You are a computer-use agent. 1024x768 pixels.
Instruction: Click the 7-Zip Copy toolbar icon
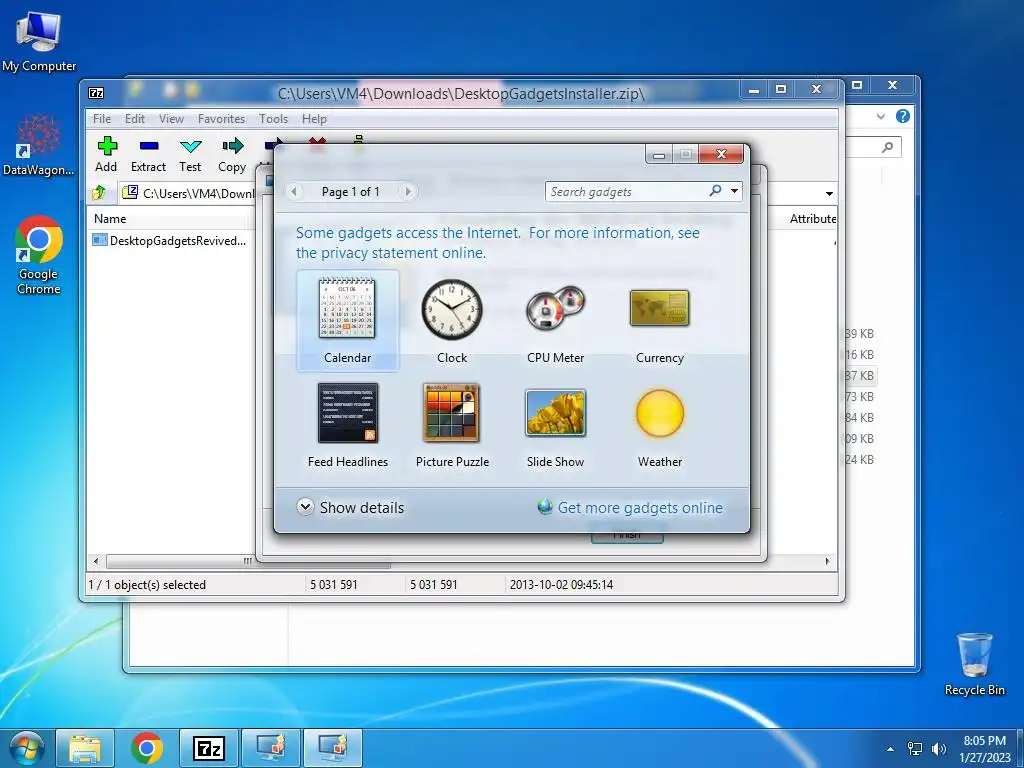coord(232,155)
